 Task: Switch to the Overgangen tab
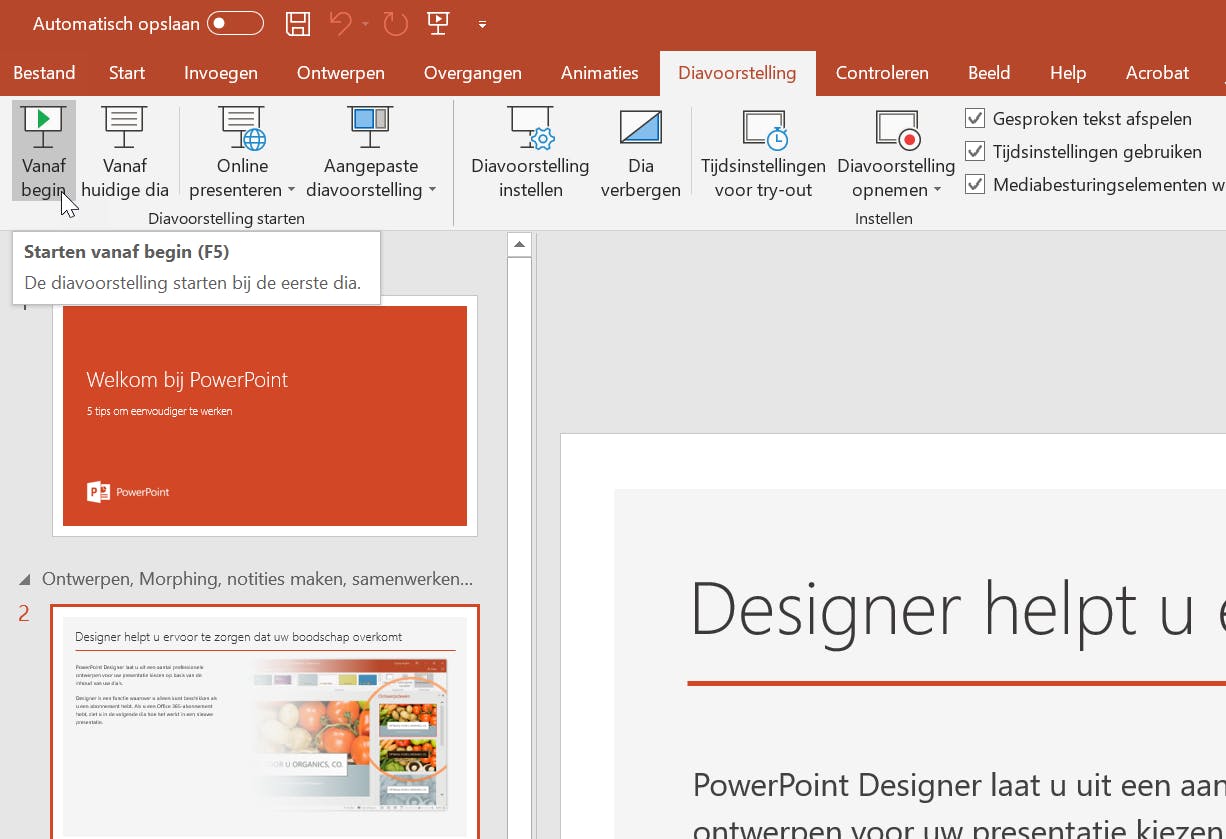point(473,73)
